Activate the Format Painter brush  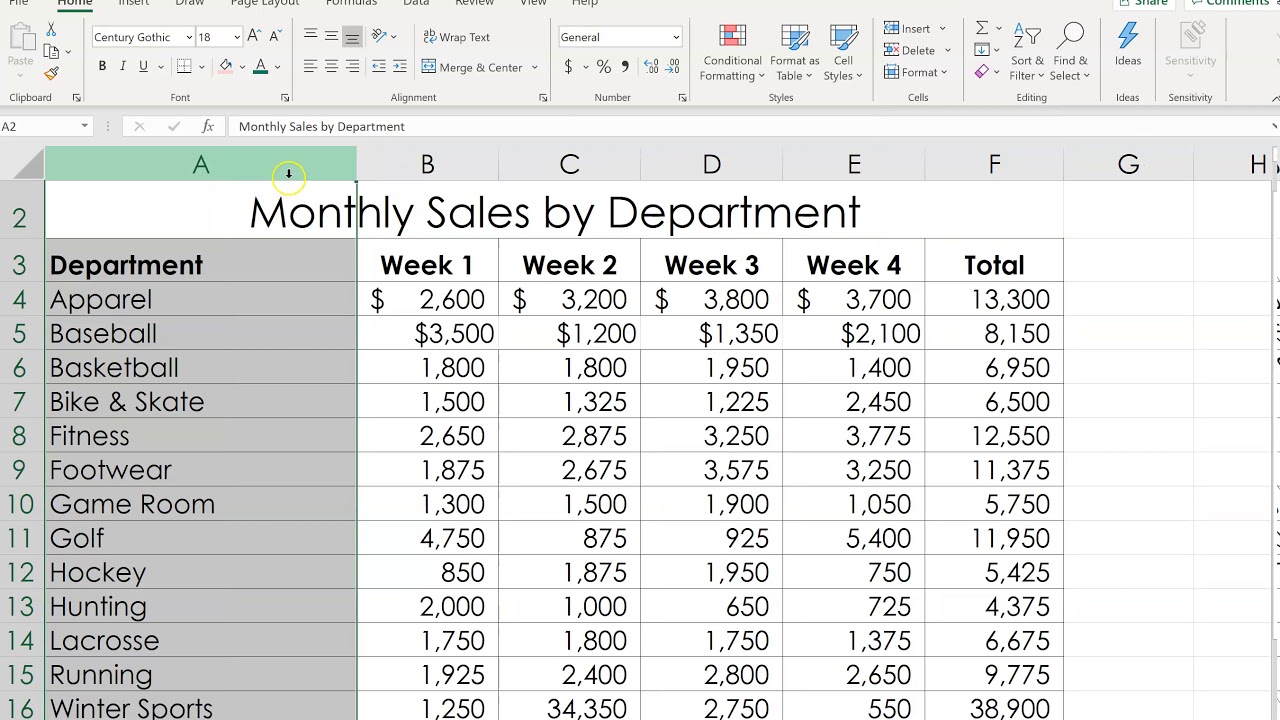(51, 73)
